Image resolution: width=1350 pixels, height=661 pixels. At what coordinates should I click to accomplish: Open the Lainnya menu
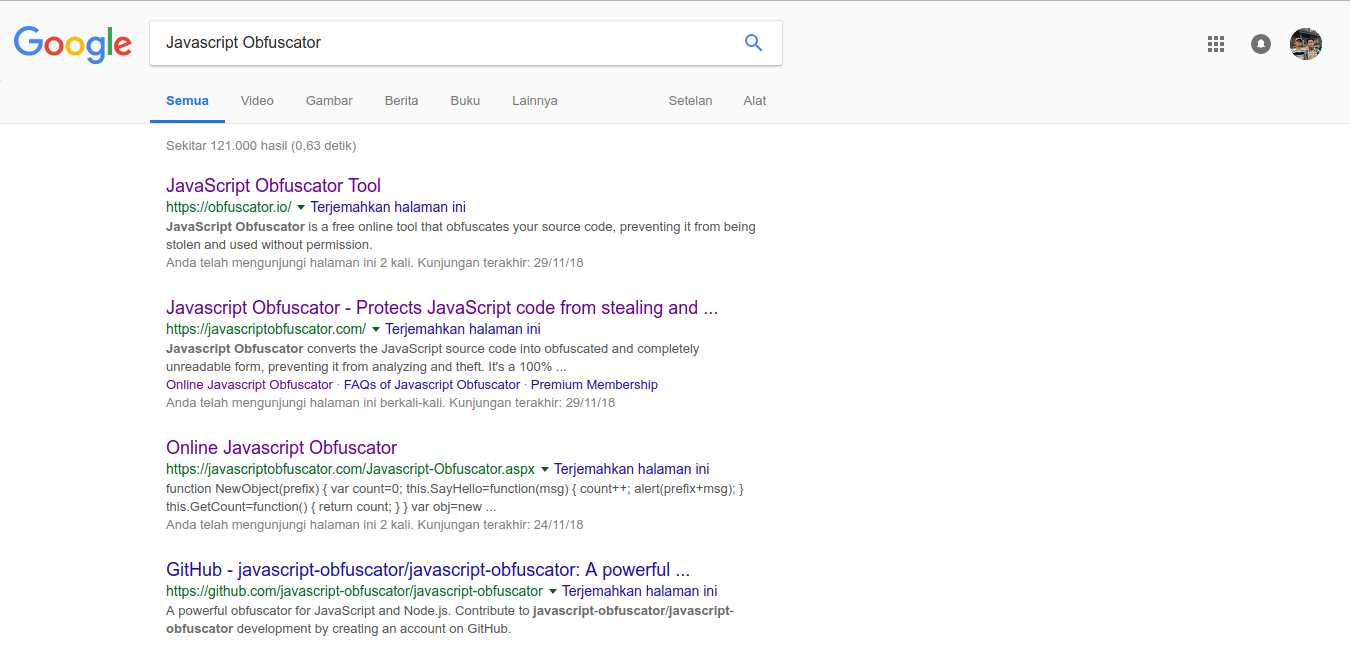[534, 101]
